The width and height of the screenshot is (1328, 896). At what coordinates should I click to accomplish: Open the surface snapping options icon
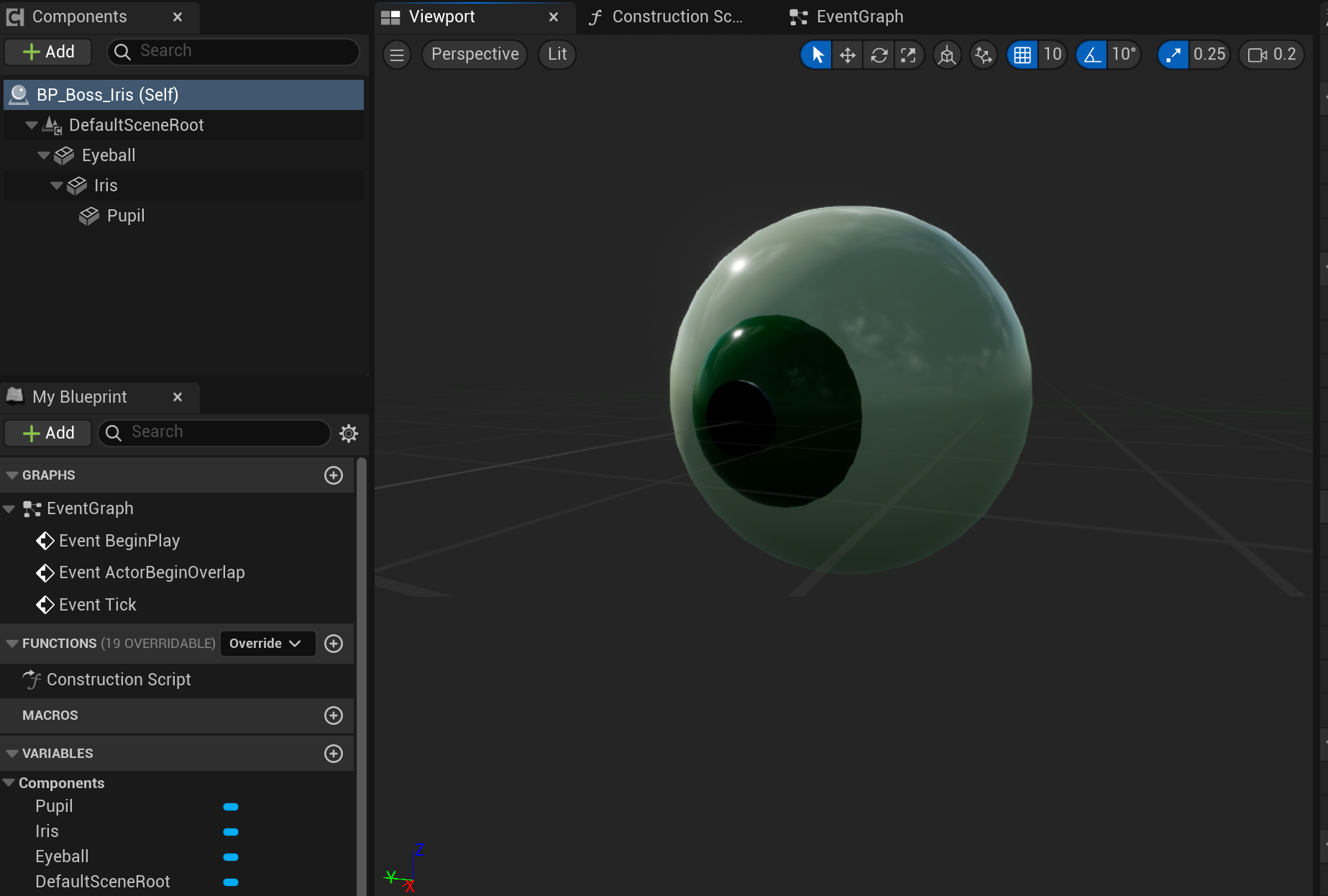tap(983, 55)
